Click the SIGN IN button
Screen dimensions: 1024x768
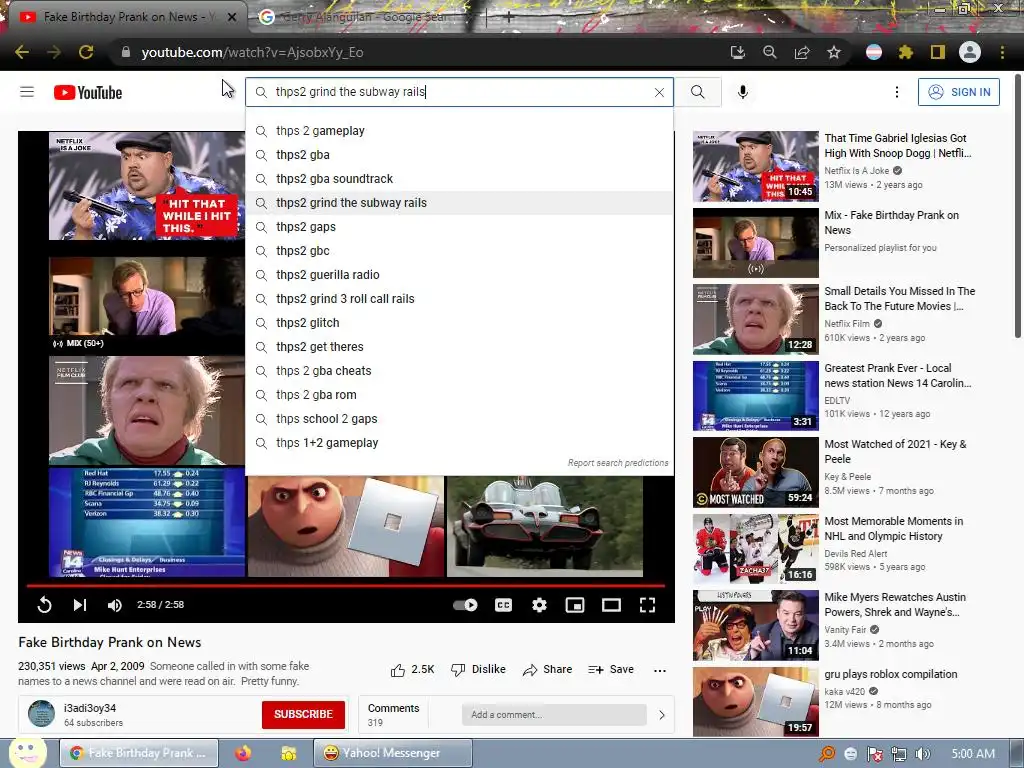959,92
